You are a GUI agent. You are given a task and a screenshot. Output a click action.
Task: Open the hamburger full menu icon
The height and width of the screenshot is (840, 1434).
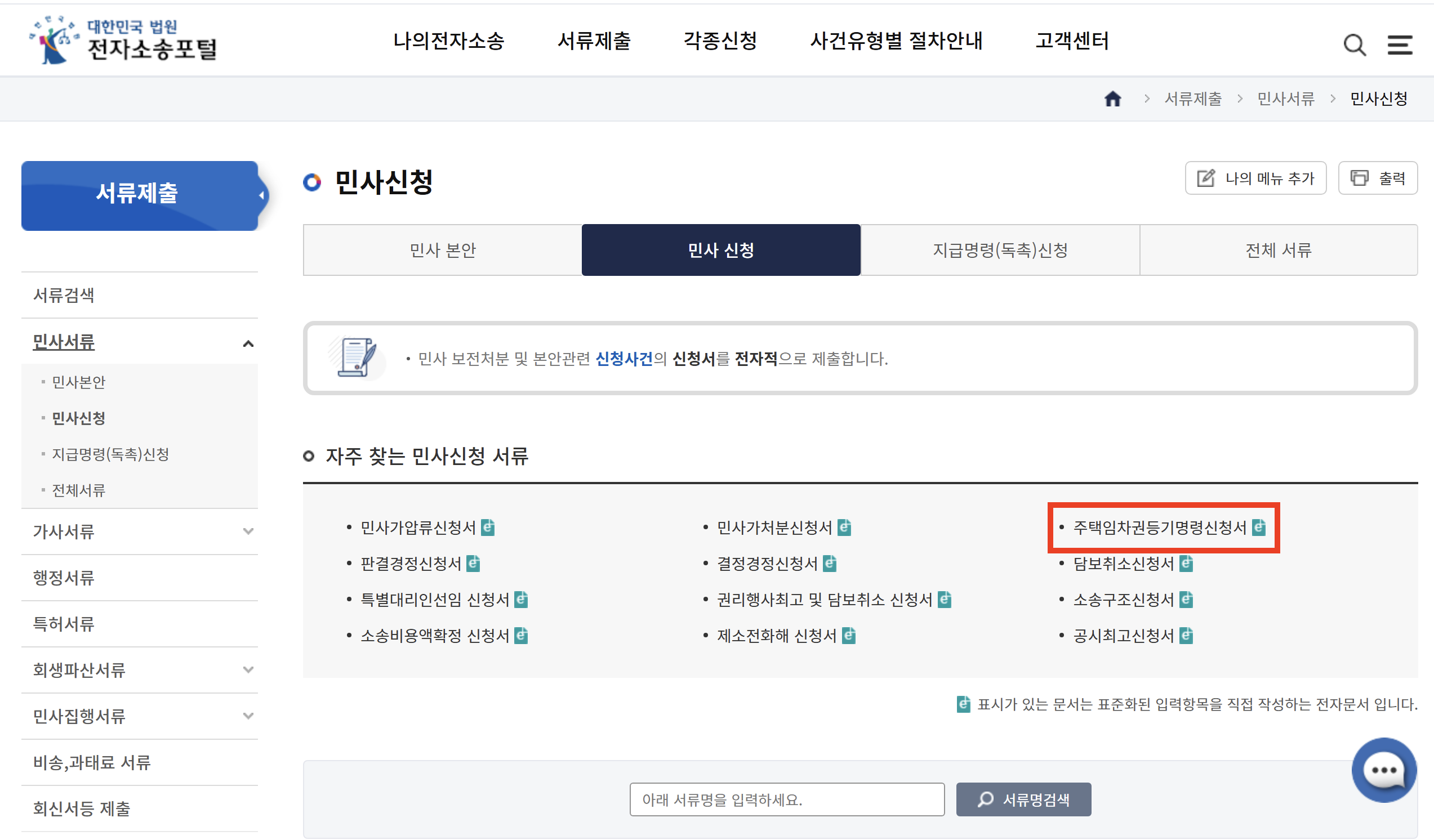1399,44
